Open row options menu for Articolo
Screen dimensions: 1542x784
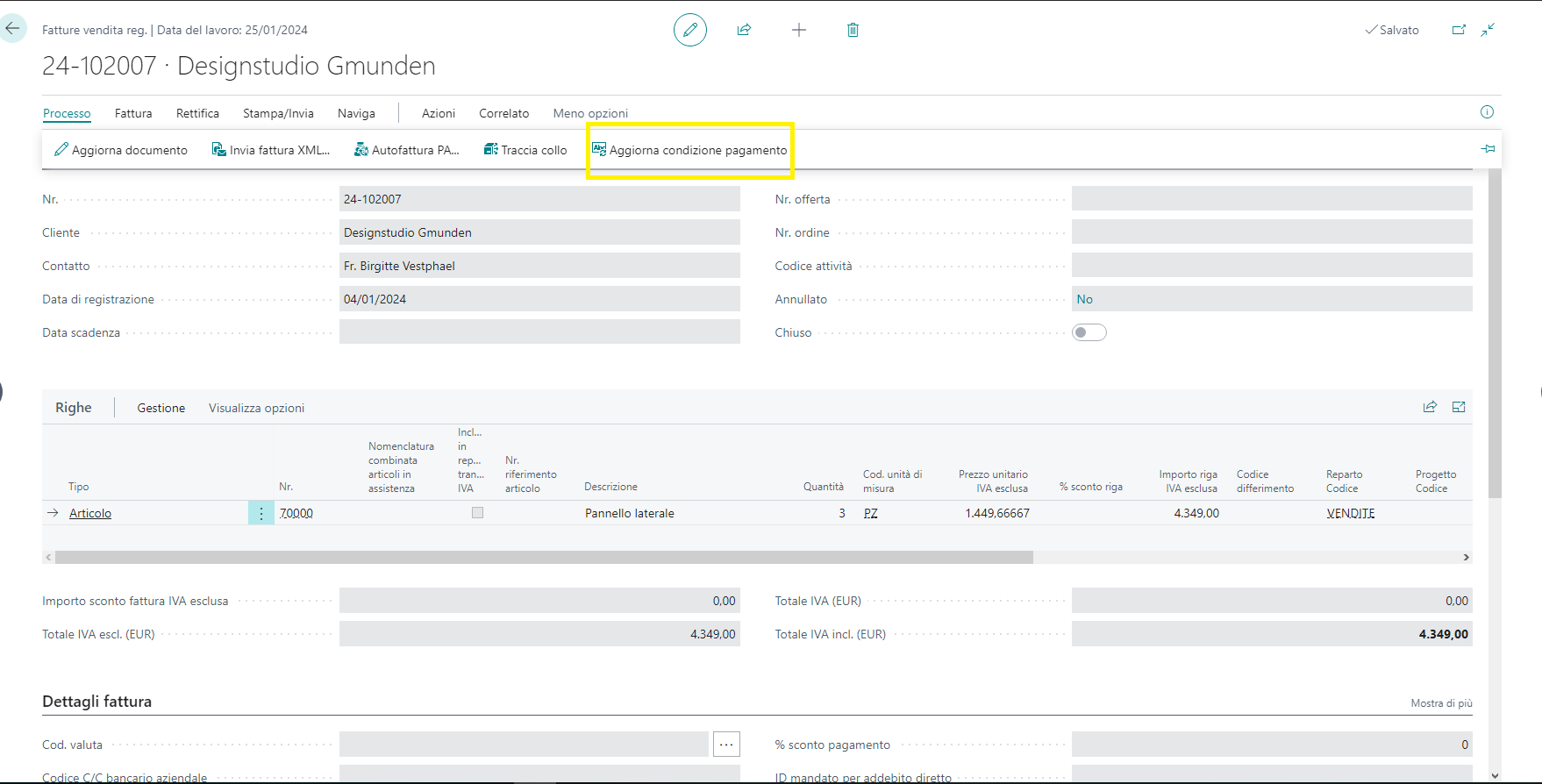pyautogui.click(x=261, y=513)
